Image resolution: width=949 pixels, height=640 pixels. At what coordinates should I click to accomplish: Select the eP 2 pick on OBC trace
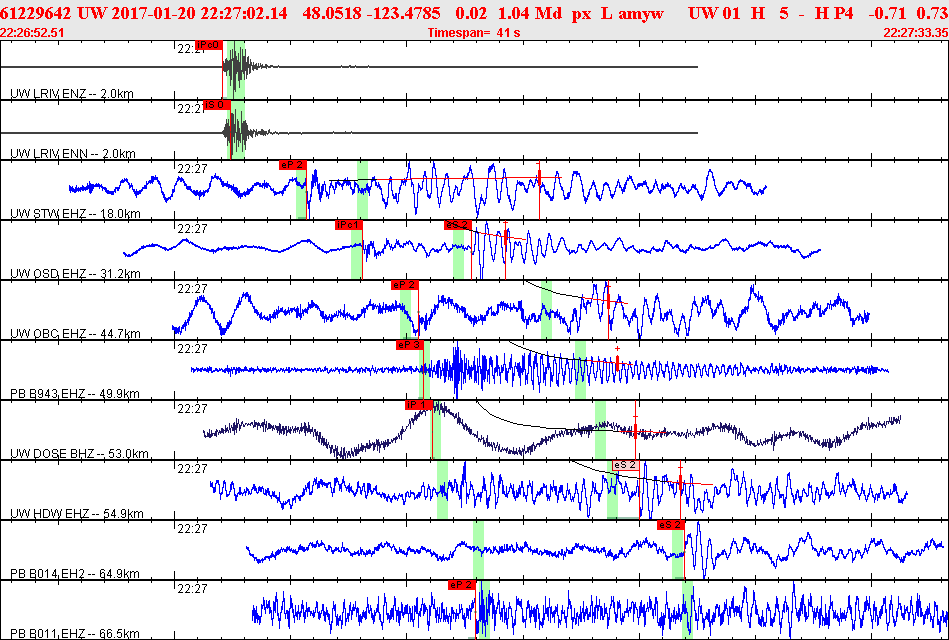[x=404, y=285]
